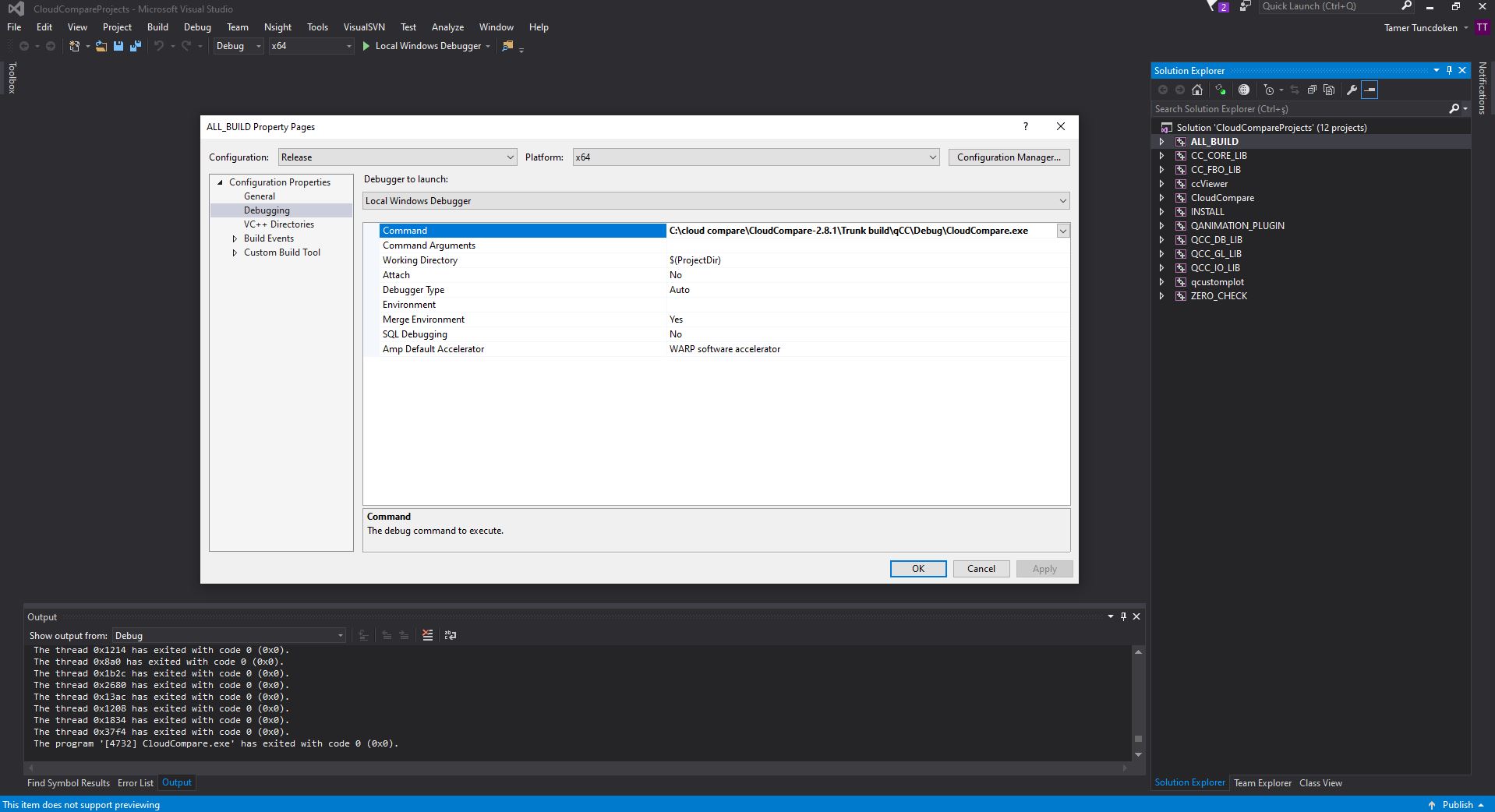The width and height of the screenshot is (1495, 812).
Task: Open the Nsight menu
Action: [277, 27]
